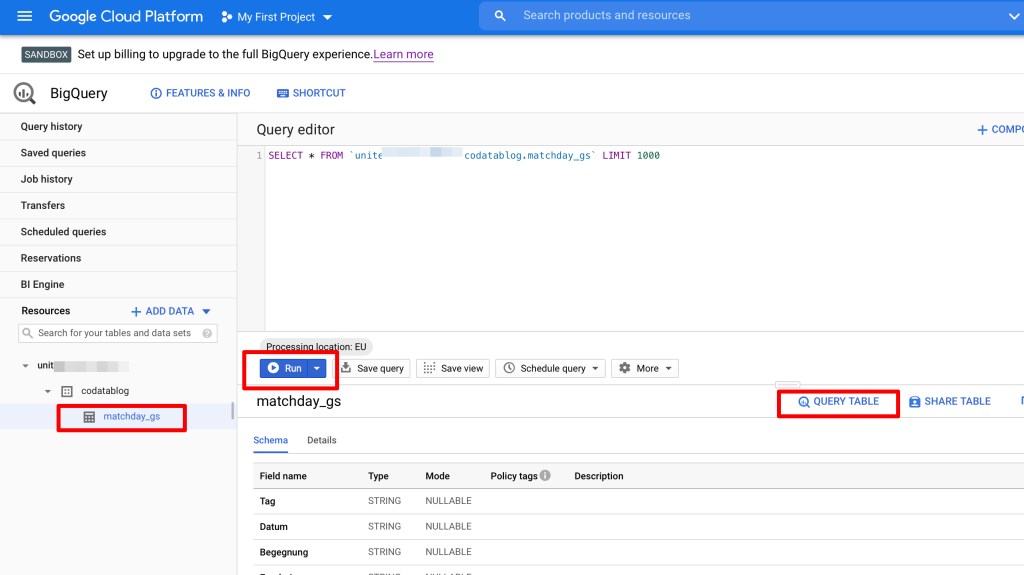Open the hamburger navigation menu
1024x575 pixels.
pos(24,16)
